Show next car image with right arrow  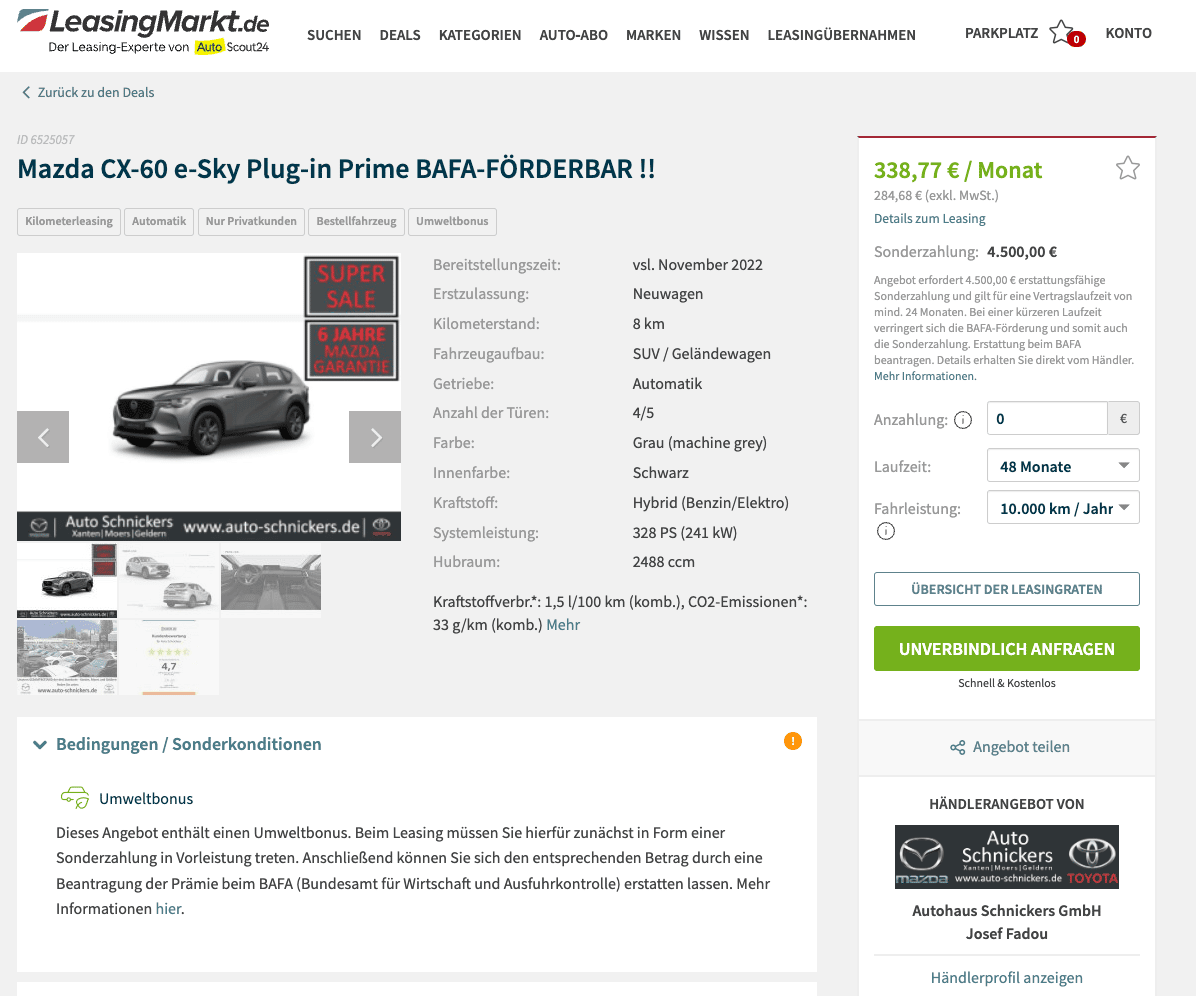[375, 437]
